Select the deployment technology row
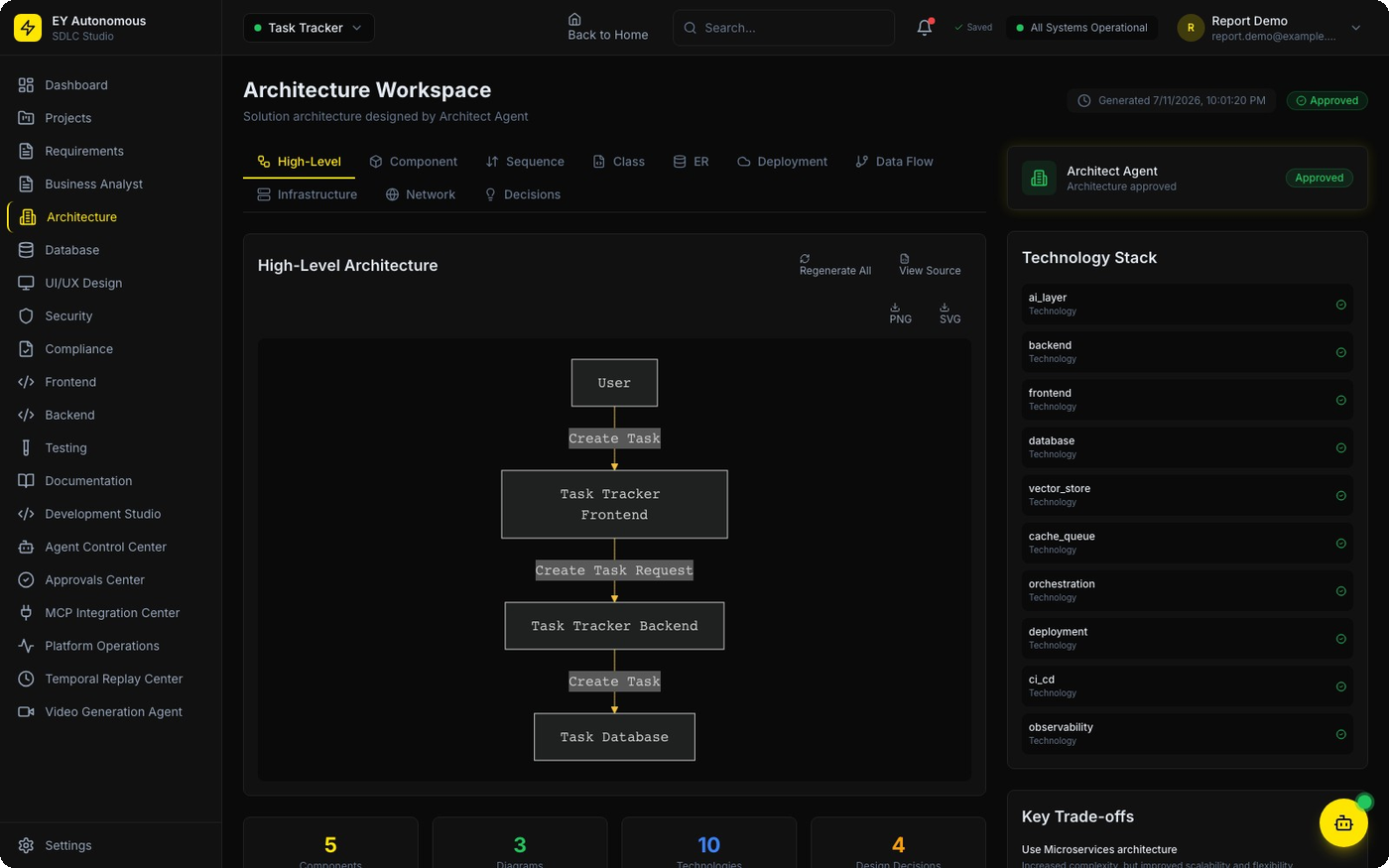 pyautogui.click(x=1188, y=638)
